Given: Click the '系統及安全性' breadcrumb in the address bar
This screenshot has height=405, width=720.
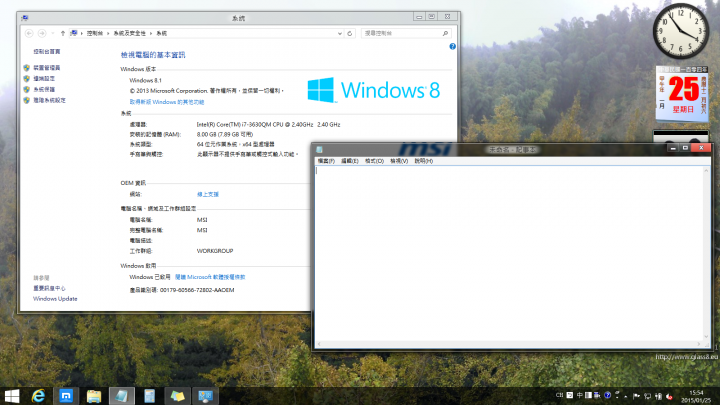Looking at the screenshot, I should 129,33.
